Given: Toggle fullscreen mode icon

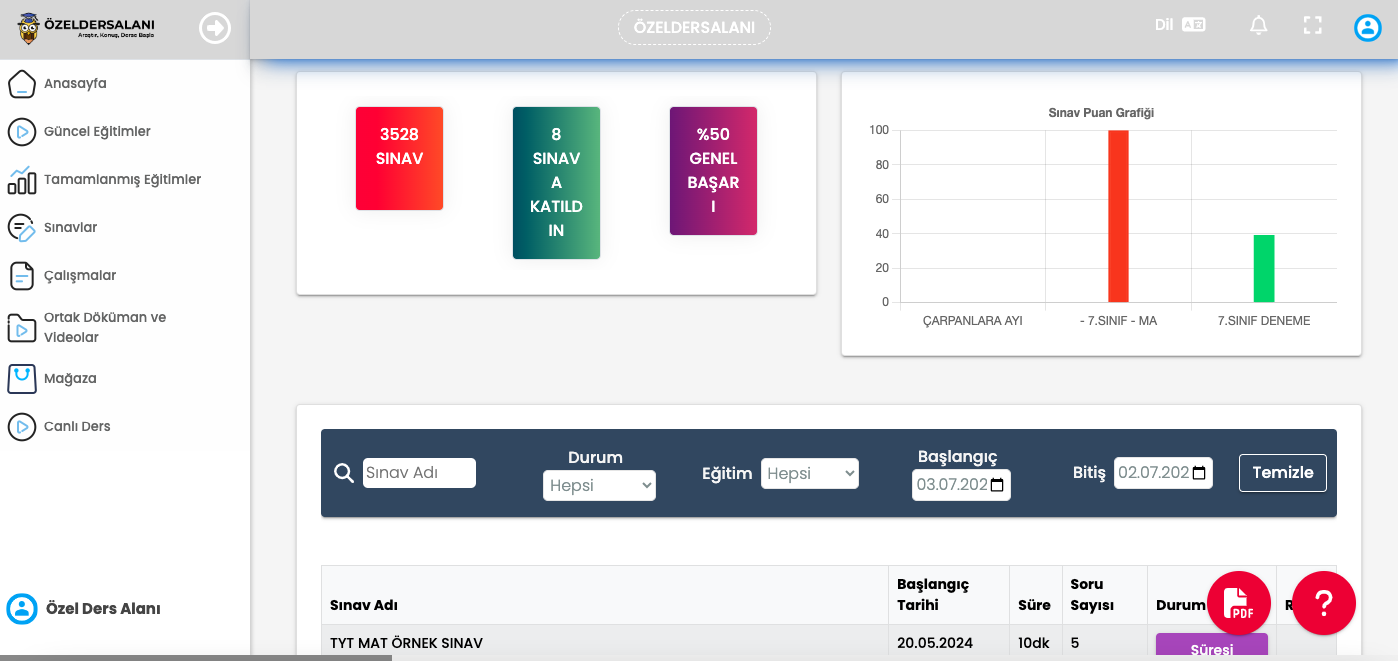Looking at the screenshot, I should [1313, 26].
